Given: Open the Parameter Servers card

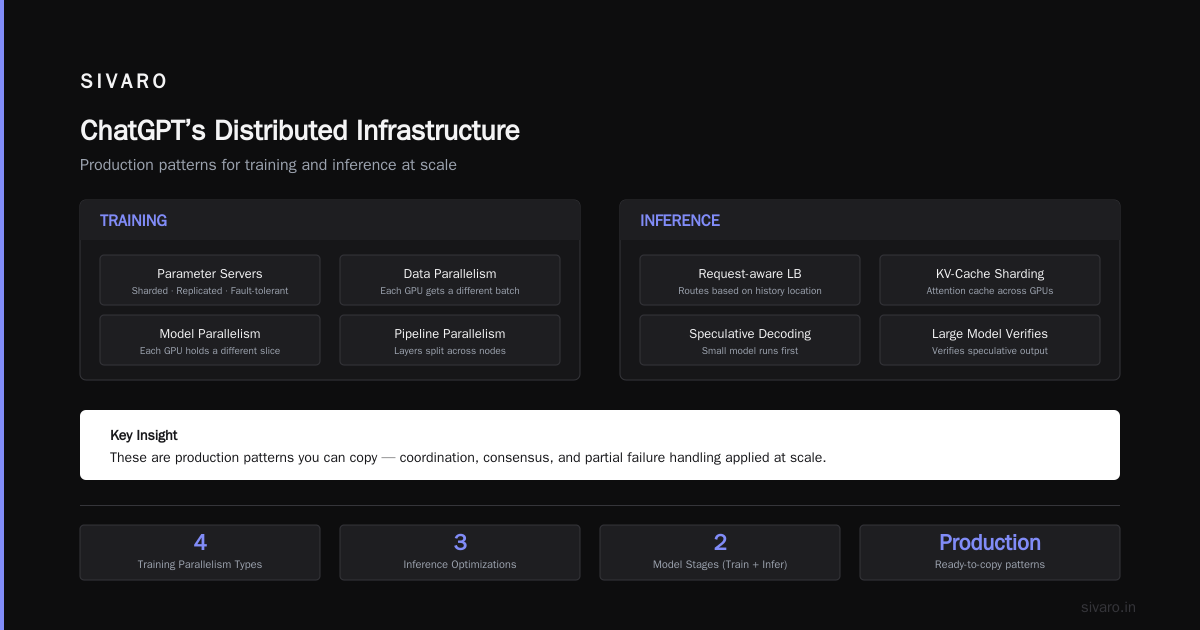Looking at the screenshot, I should (210, 280).
